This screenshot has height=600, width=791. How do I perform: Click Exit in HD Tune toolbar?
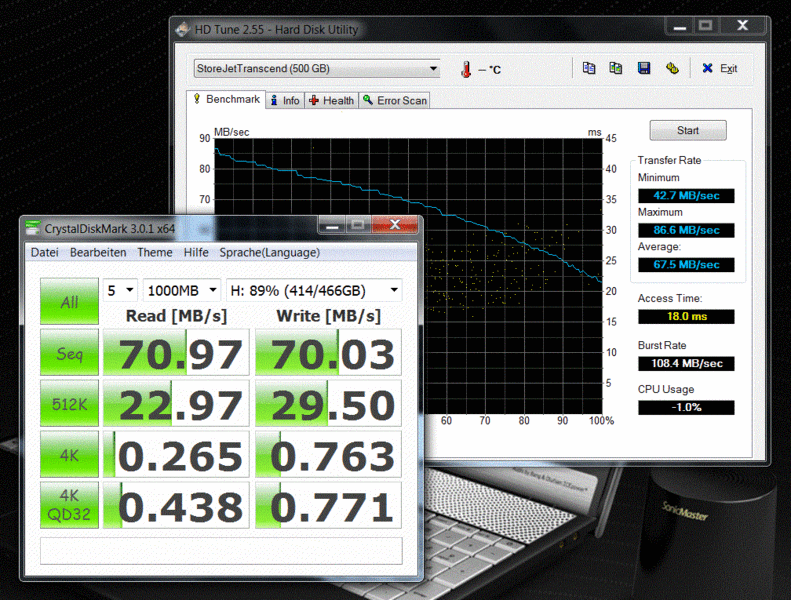coord(720,68)
